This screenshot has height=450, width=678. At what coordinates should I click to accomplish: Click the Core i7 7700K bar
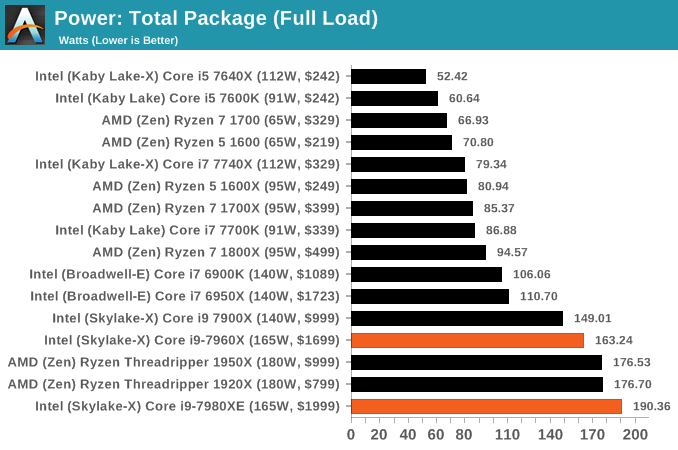tap(413, 230)
